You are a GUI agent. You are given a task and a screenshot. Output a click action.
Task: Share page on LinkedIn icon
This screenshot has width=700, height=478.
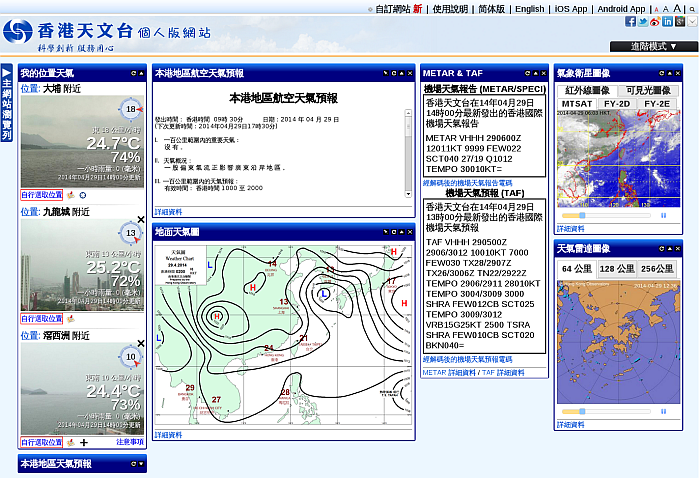(x=667, y=21)
